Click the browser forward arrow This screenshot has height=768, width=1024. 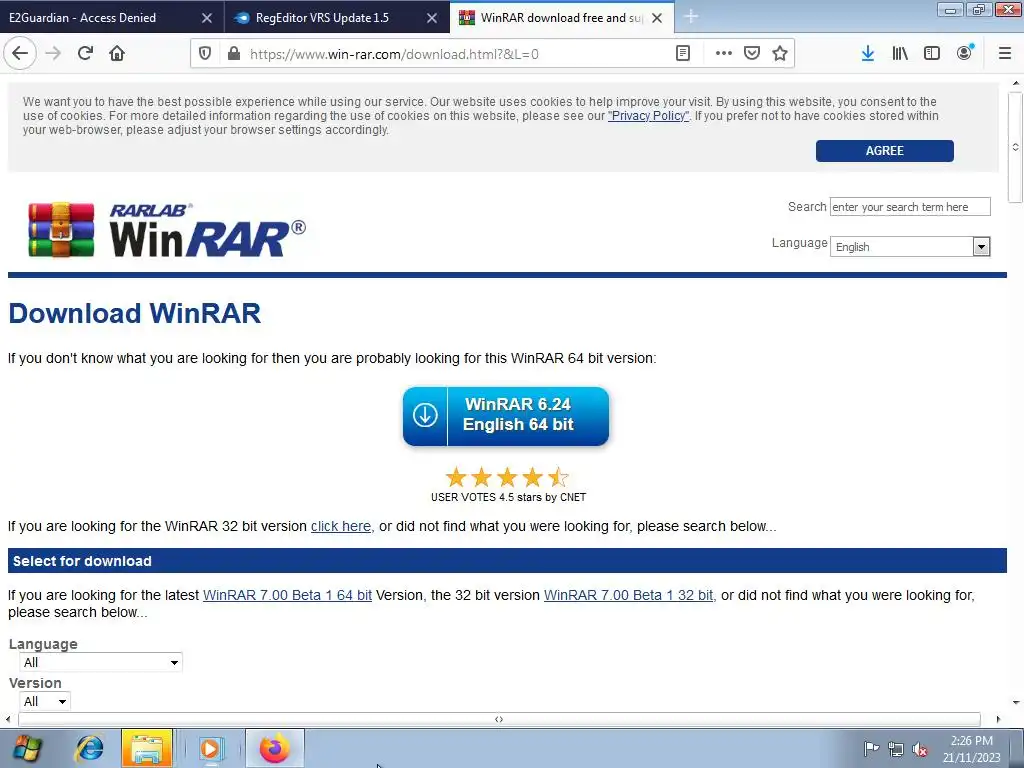pyautogui.click(x=53, y=54)
